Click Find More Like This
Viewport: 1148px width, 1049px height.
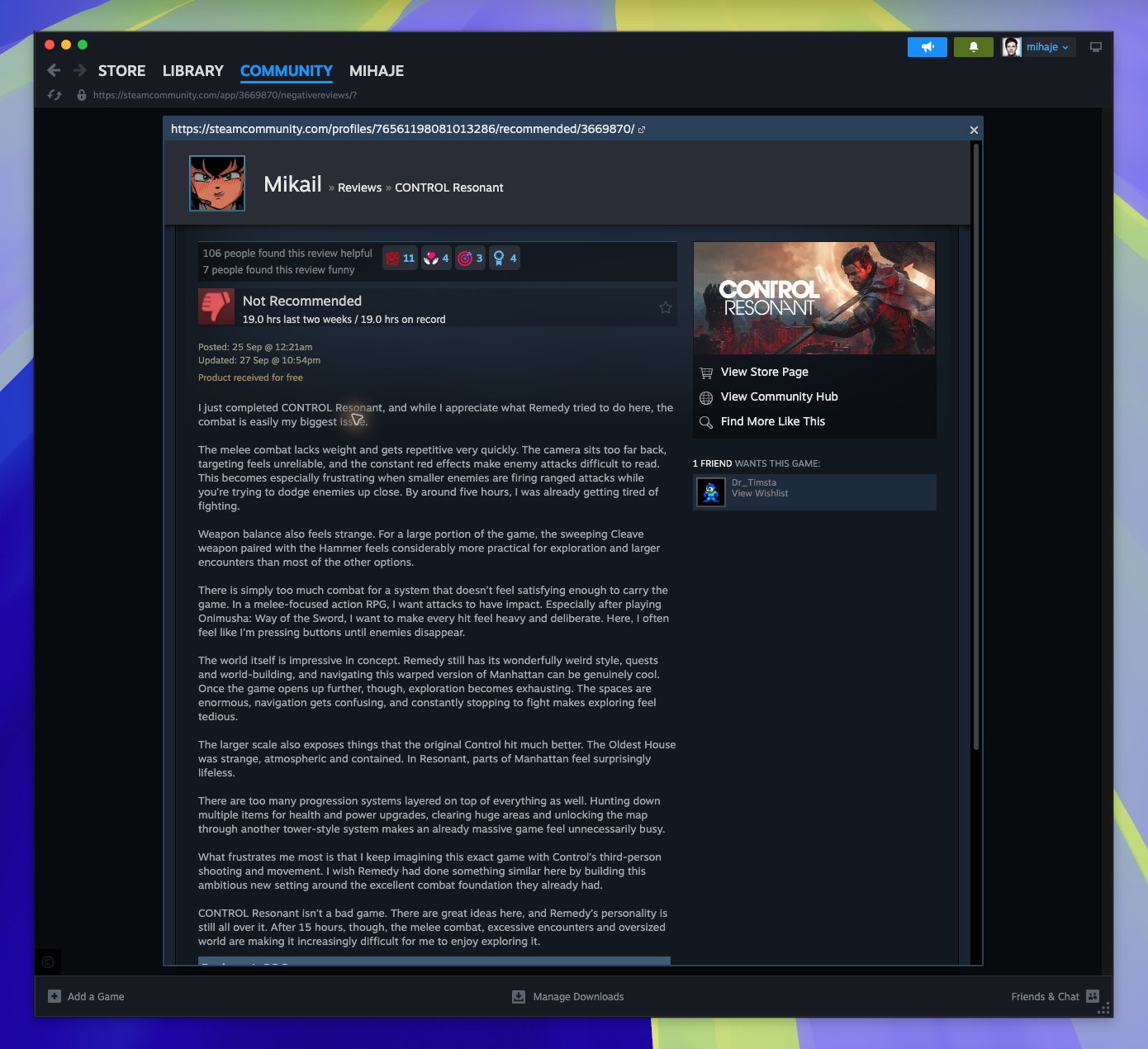coord(773,421)
